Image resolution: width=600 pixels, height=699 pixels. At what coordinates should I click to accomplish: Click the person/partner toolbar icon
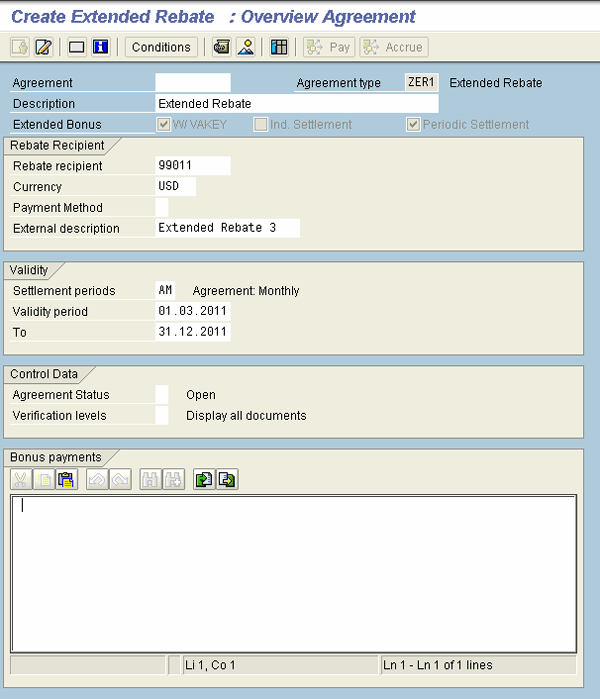click(245, 47)
